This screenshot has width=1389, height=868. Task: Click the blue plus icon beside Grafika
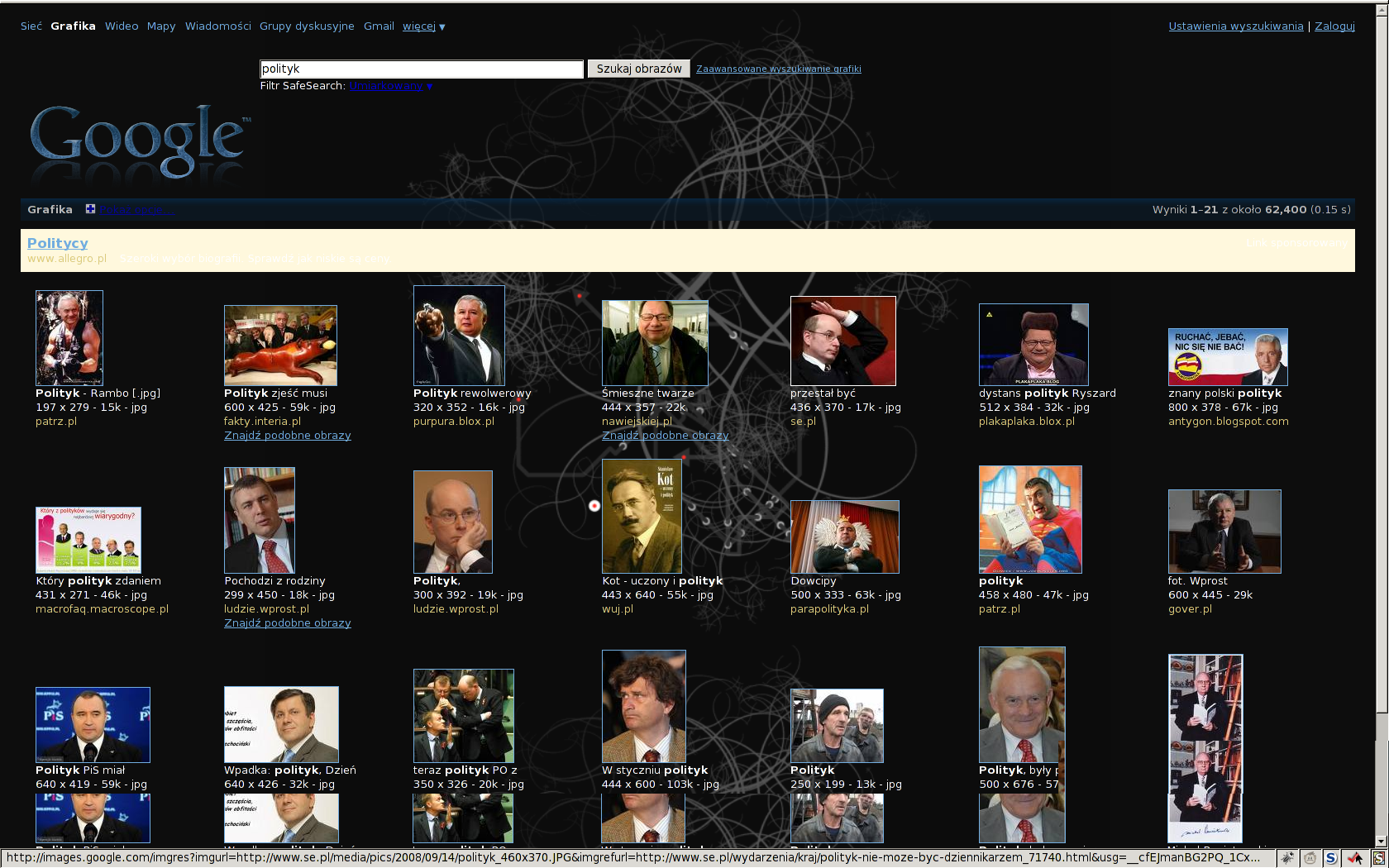pos(90,209)
